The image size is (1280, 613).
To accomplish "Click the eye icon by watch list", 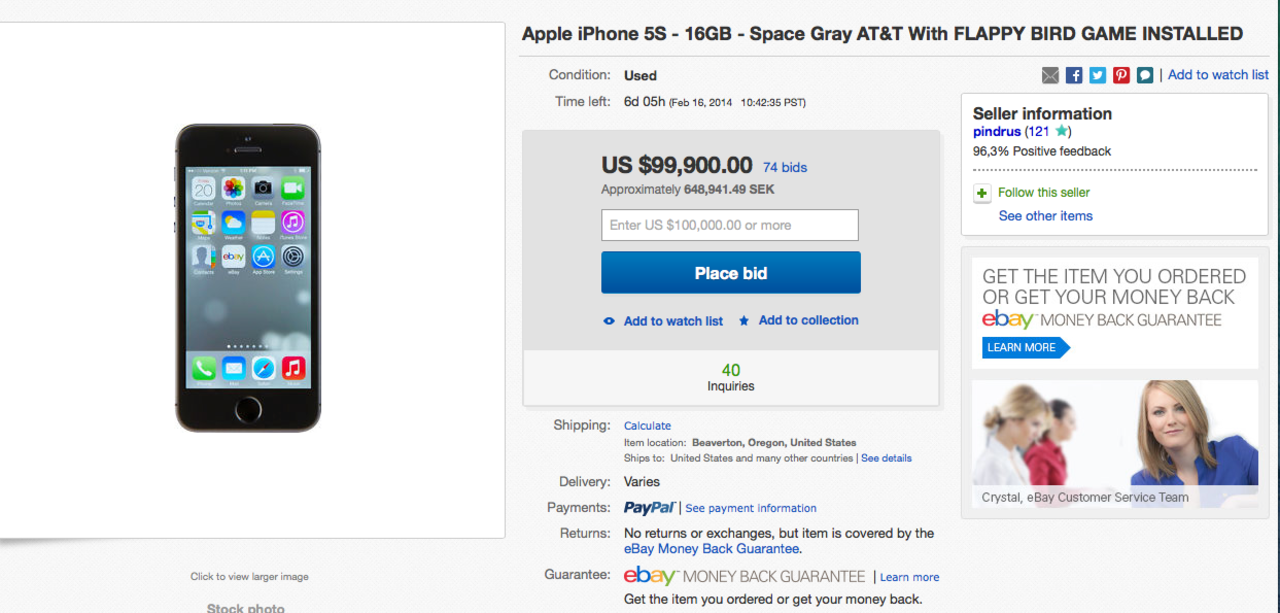I will click(609, 321).
